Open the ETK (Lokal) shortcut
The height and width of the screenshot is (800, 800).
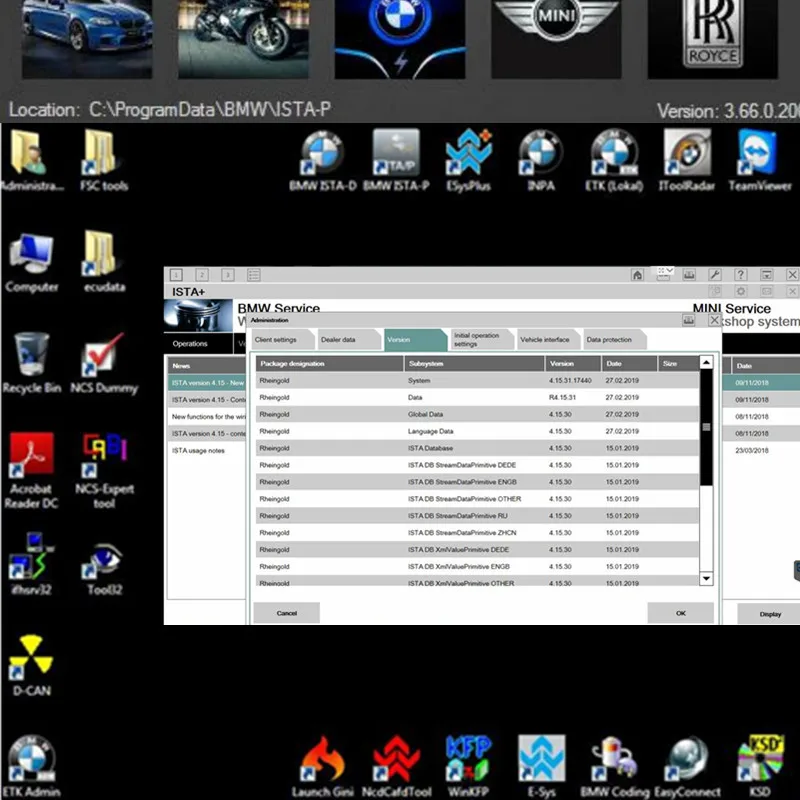pyautogui.click(x=614, y=160)
